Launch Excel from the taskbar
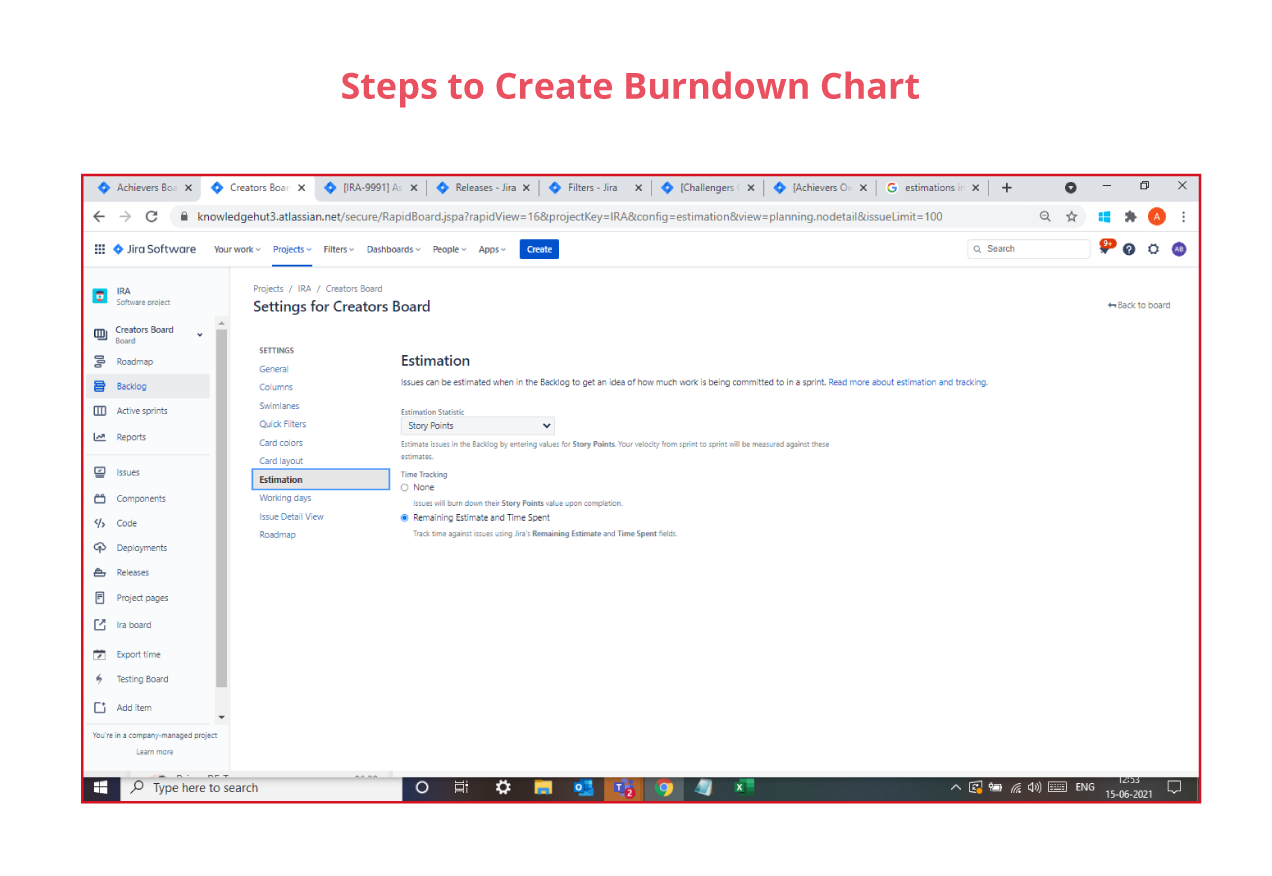1272x876 pixels. (x=742, y=788)
